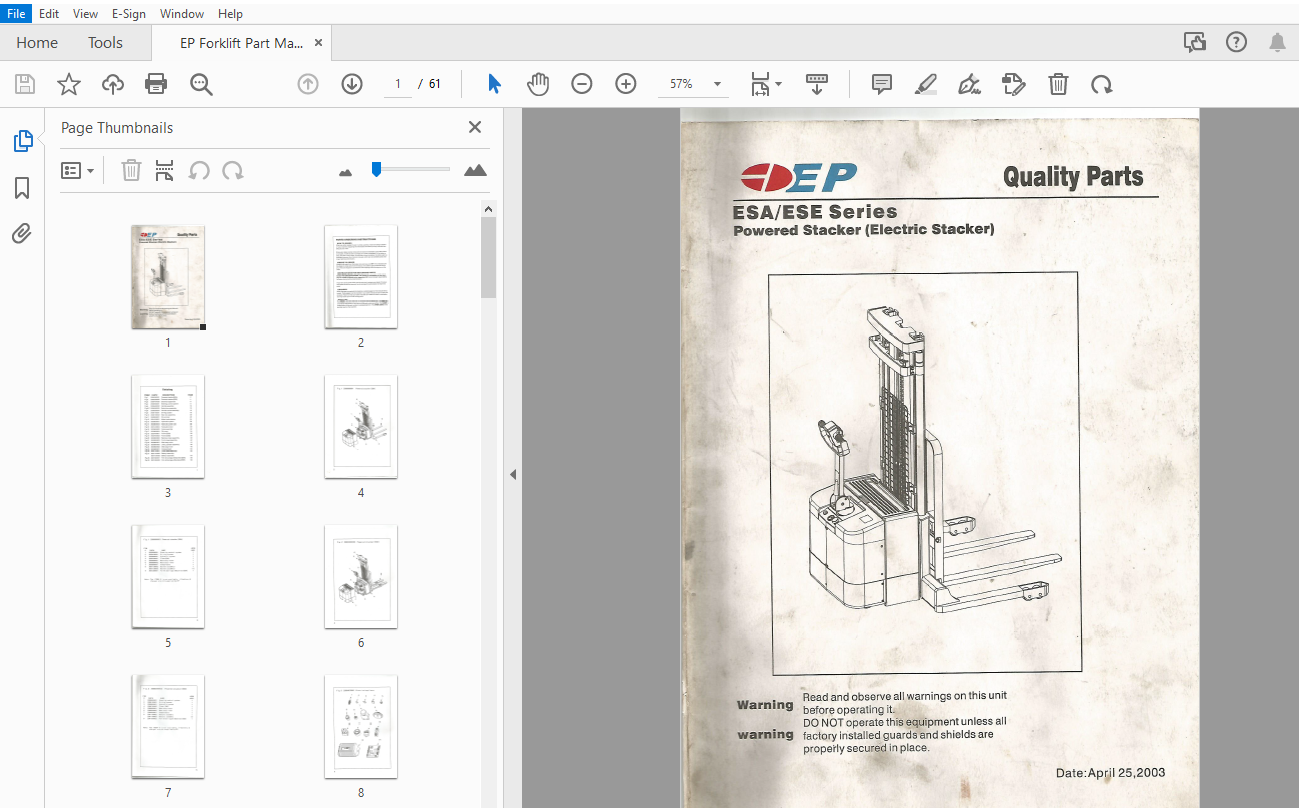Screen dimensions: 1299x808
Task: Close the Page Thumbnails panel
Action: 475,127
